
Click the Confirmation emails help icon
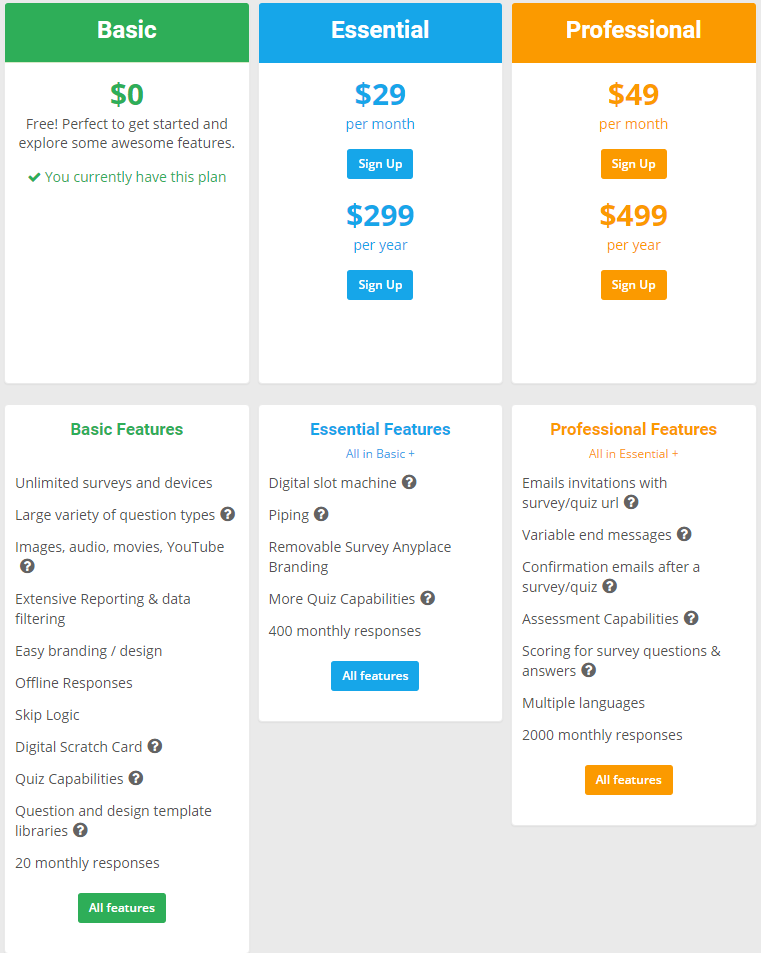point(609,587)
